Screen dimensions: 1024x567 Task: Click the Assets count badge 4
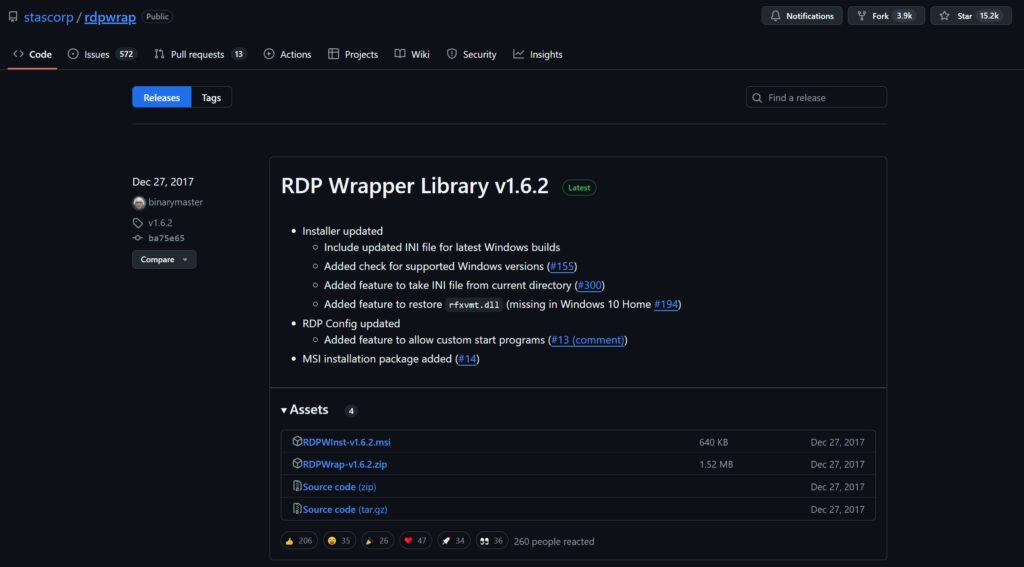coord(351,411)
